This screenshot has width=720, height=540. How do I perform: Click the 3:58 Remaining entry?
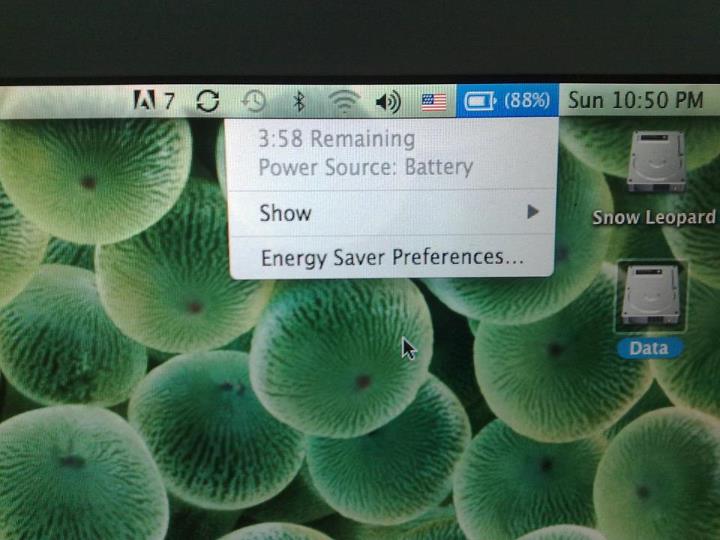coord(336,139)
